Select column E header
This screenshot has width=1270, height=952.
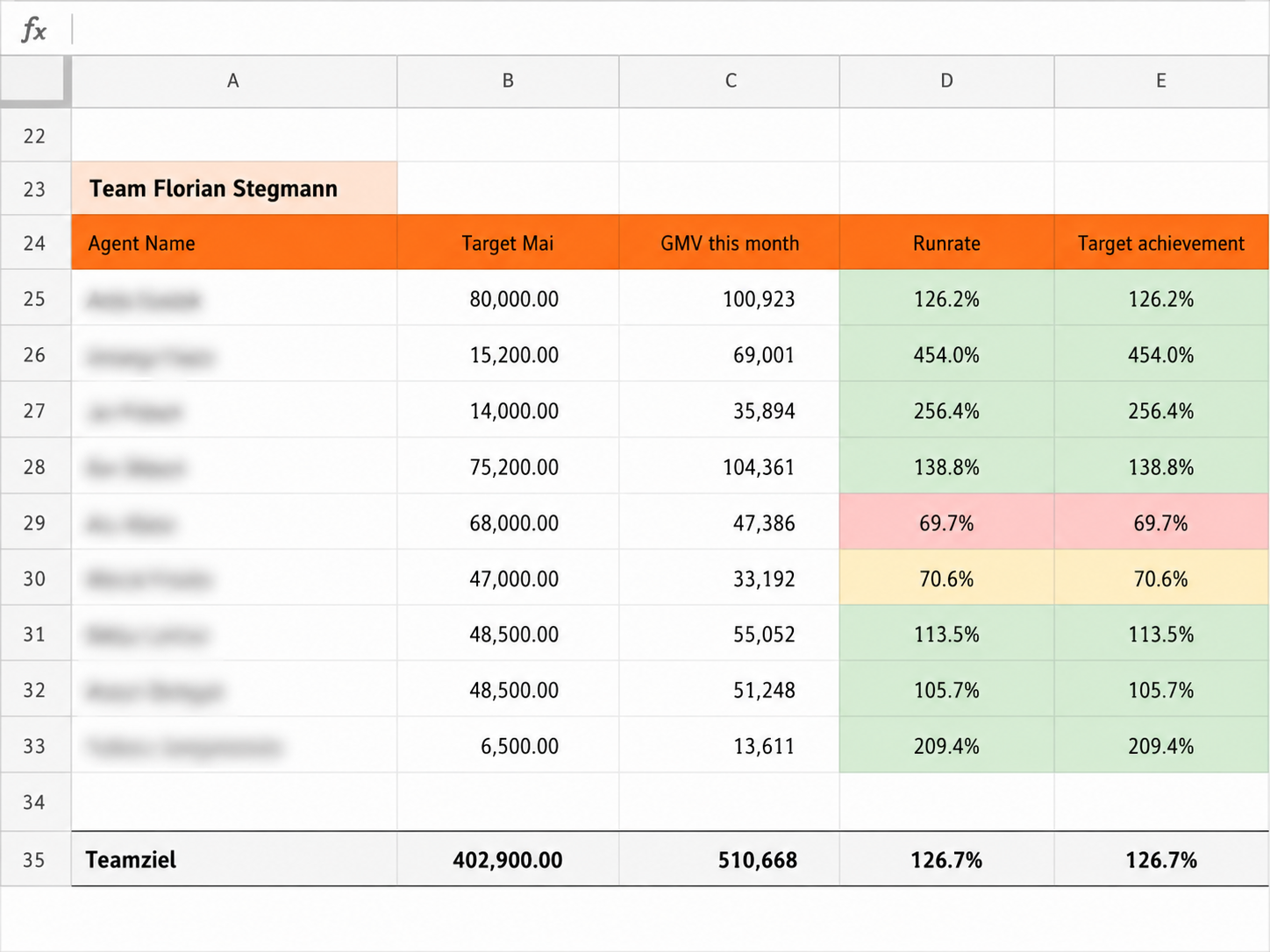[x=1161, y=82]
